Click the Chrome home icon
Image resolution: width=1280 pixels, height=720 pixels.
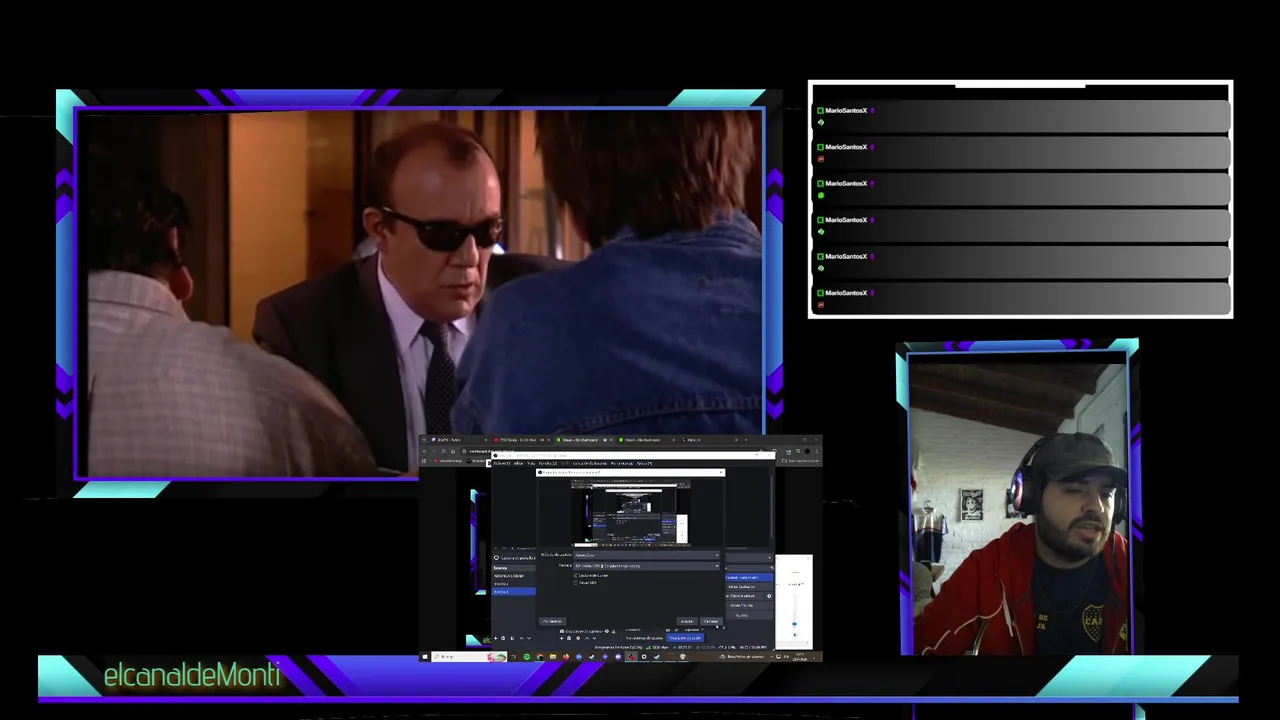coord(453,451)
